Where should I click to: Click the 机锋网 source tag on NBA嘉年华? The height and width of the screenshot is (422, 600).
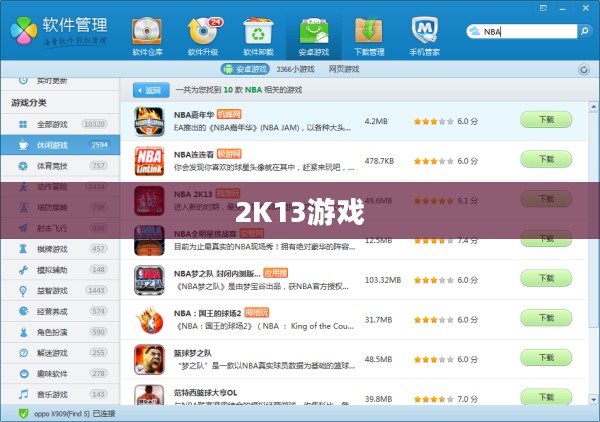[x=229, y=114]
